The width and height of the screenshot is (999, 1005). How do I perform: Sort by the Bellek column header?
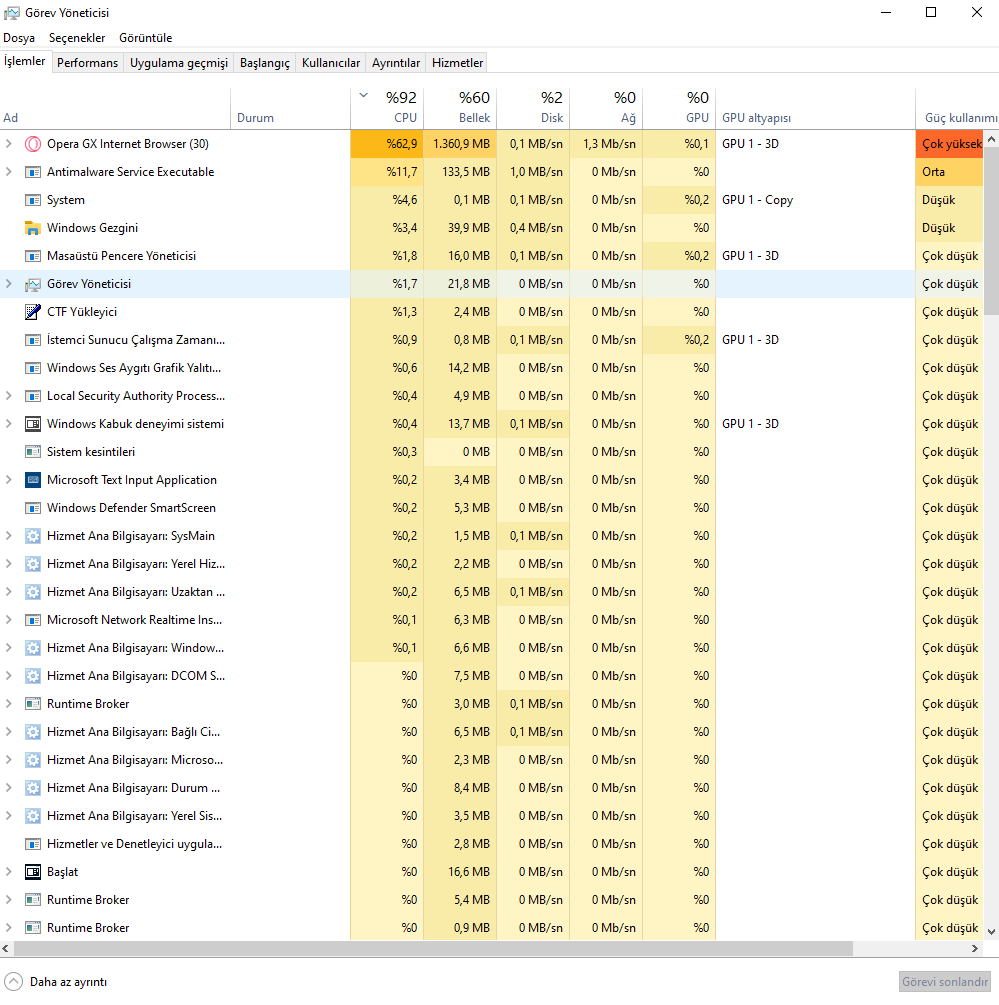460,108
